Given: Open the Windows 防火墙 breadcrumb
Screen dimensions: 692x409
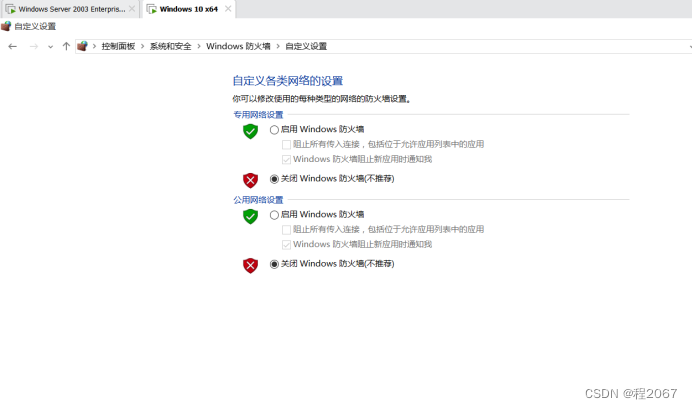Looking at the screenshot, I should click(238, 46).
